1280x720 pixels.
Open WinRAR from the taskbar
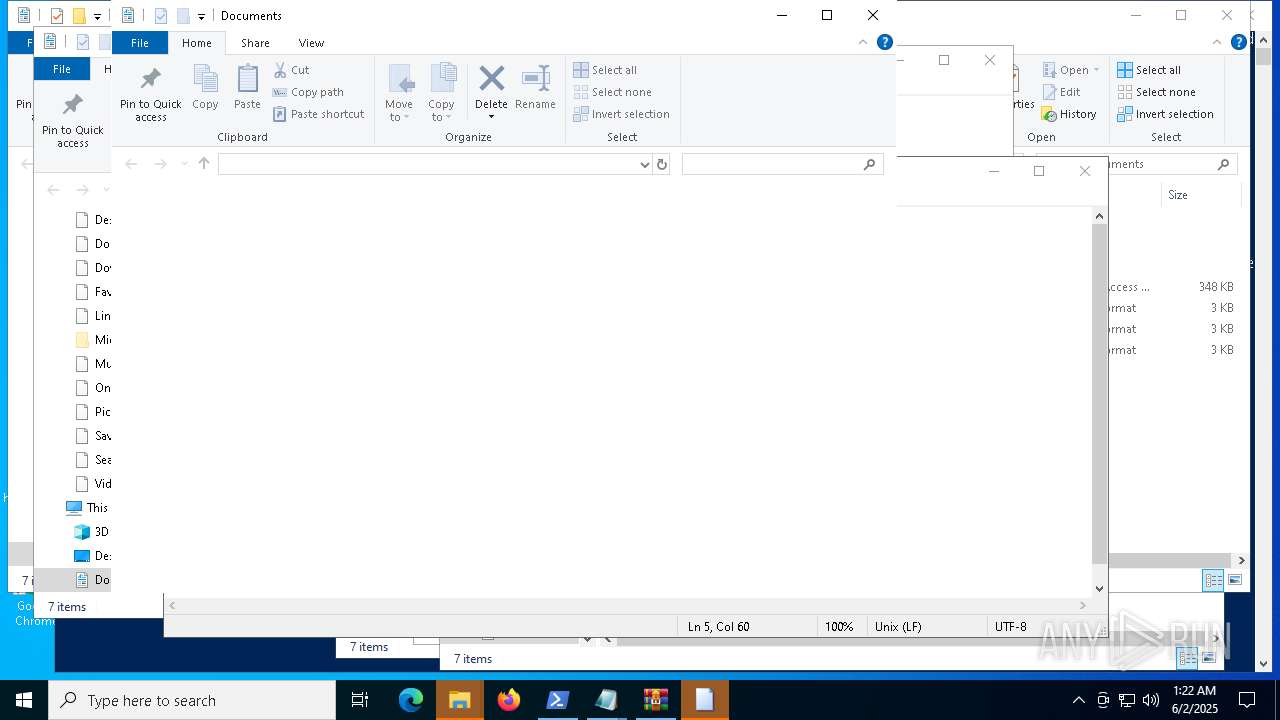click(656, 700)
